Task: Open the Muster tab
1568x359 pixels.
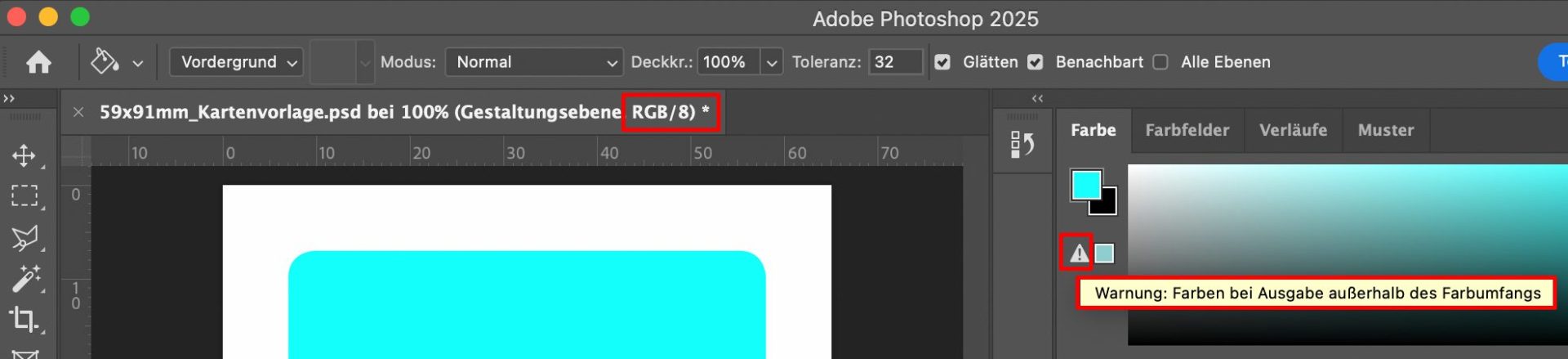Action: pos(1385,130)
